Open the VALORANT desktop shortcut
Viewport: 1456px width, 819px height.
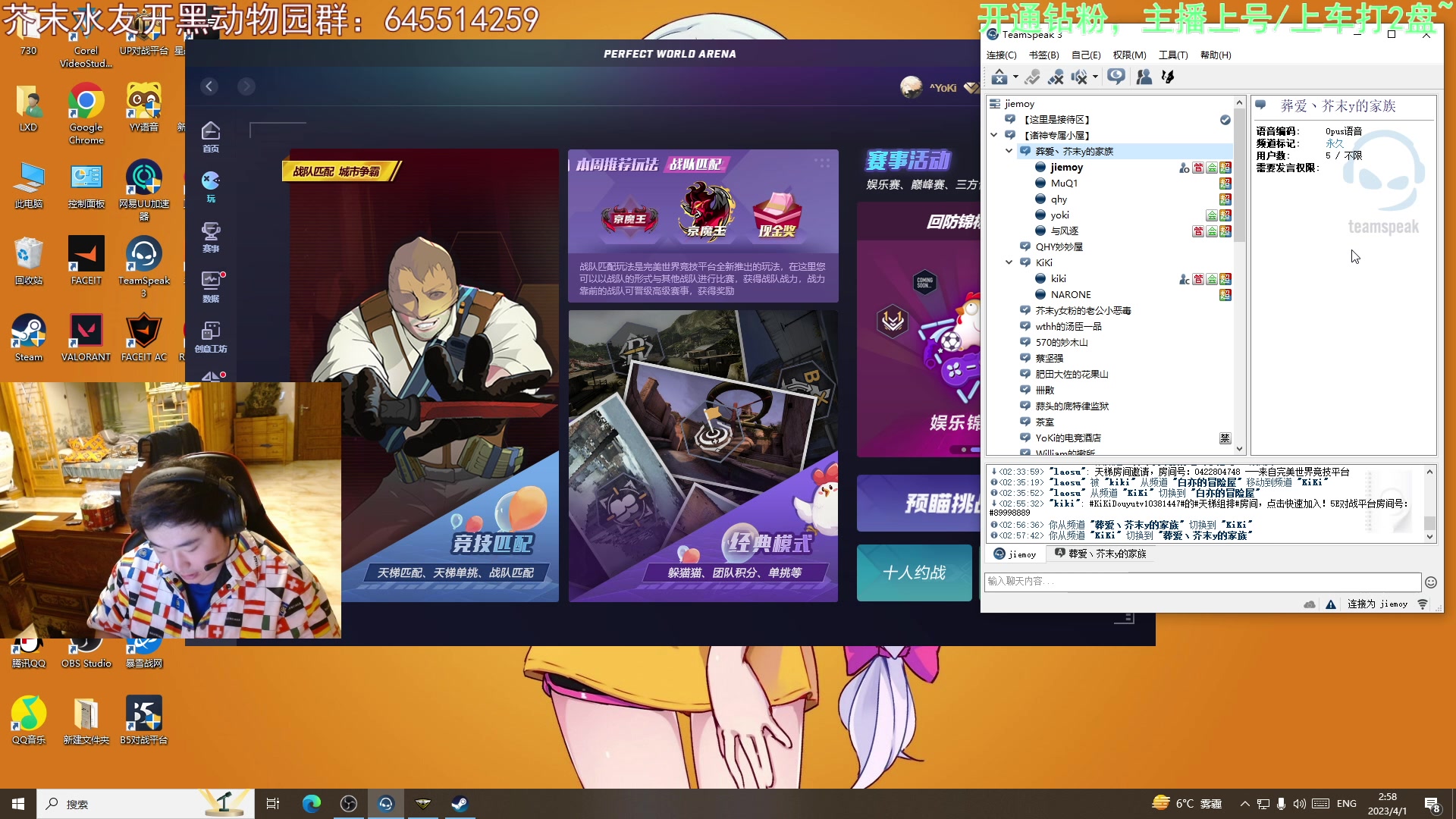coord(86,337)
